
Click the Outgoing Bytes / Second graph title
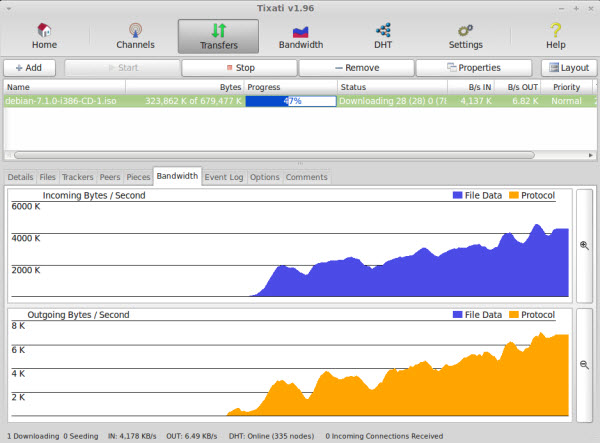click(x=78, y=315)
